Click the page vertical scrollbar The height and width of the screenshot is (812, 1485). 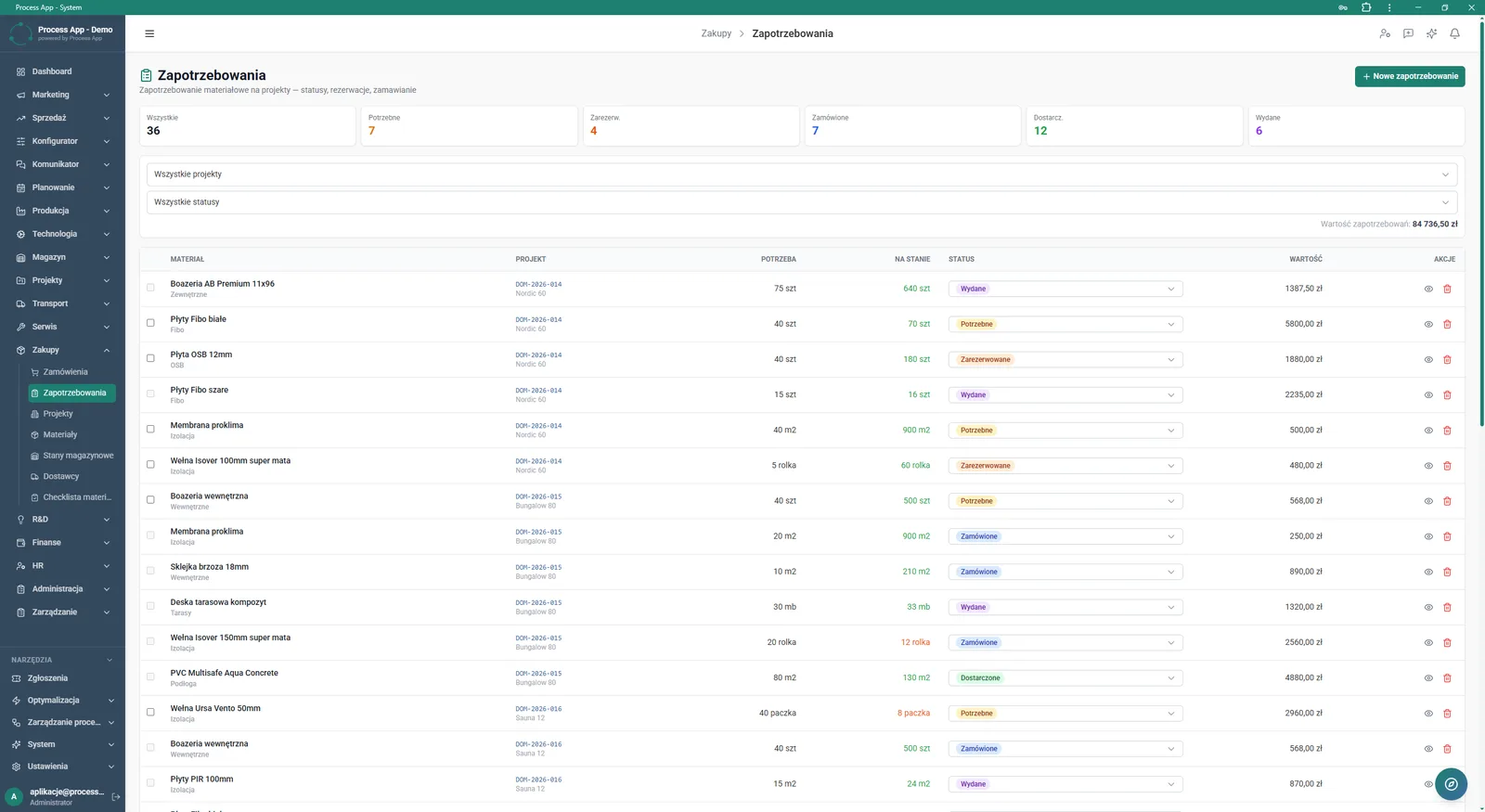coord(1481,223)
